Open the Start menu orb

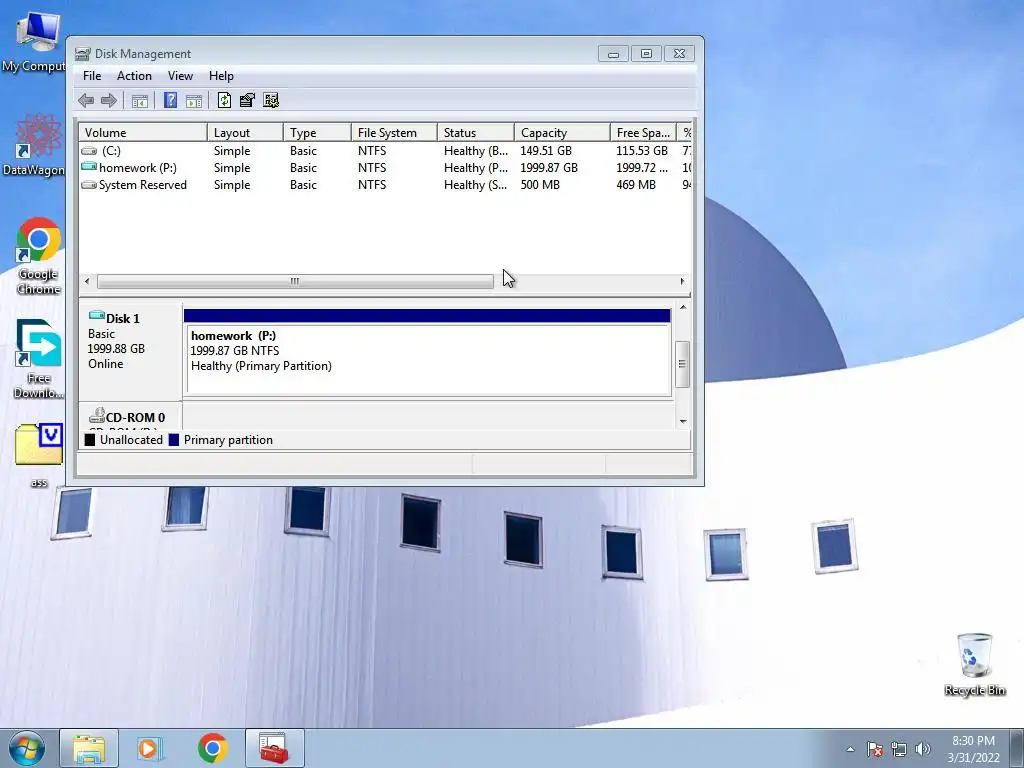coord(27,748)
